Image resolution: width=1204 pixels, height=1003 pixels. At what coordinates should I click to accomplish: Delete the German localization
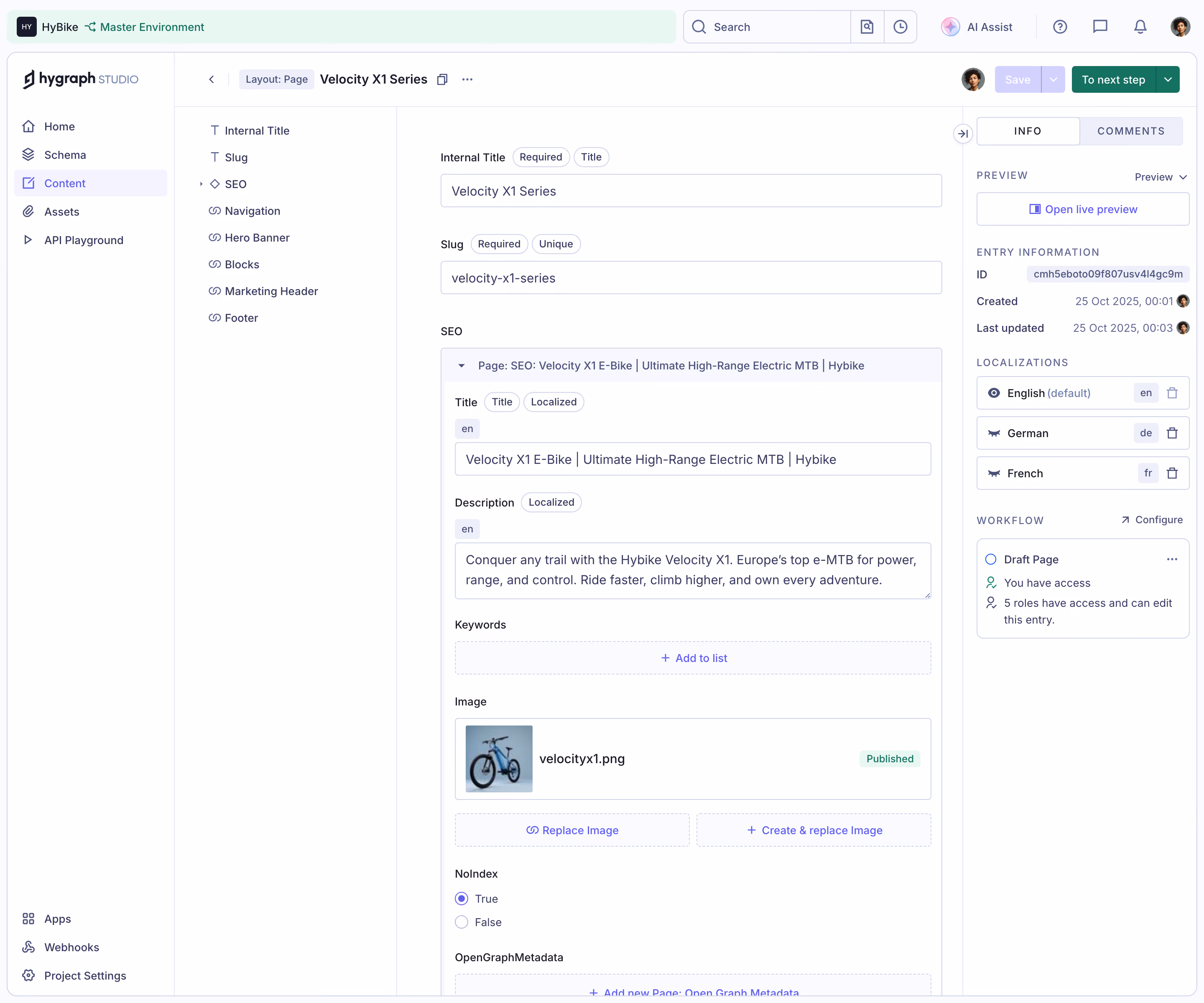pyautogui.click(x=1173, y=433)
